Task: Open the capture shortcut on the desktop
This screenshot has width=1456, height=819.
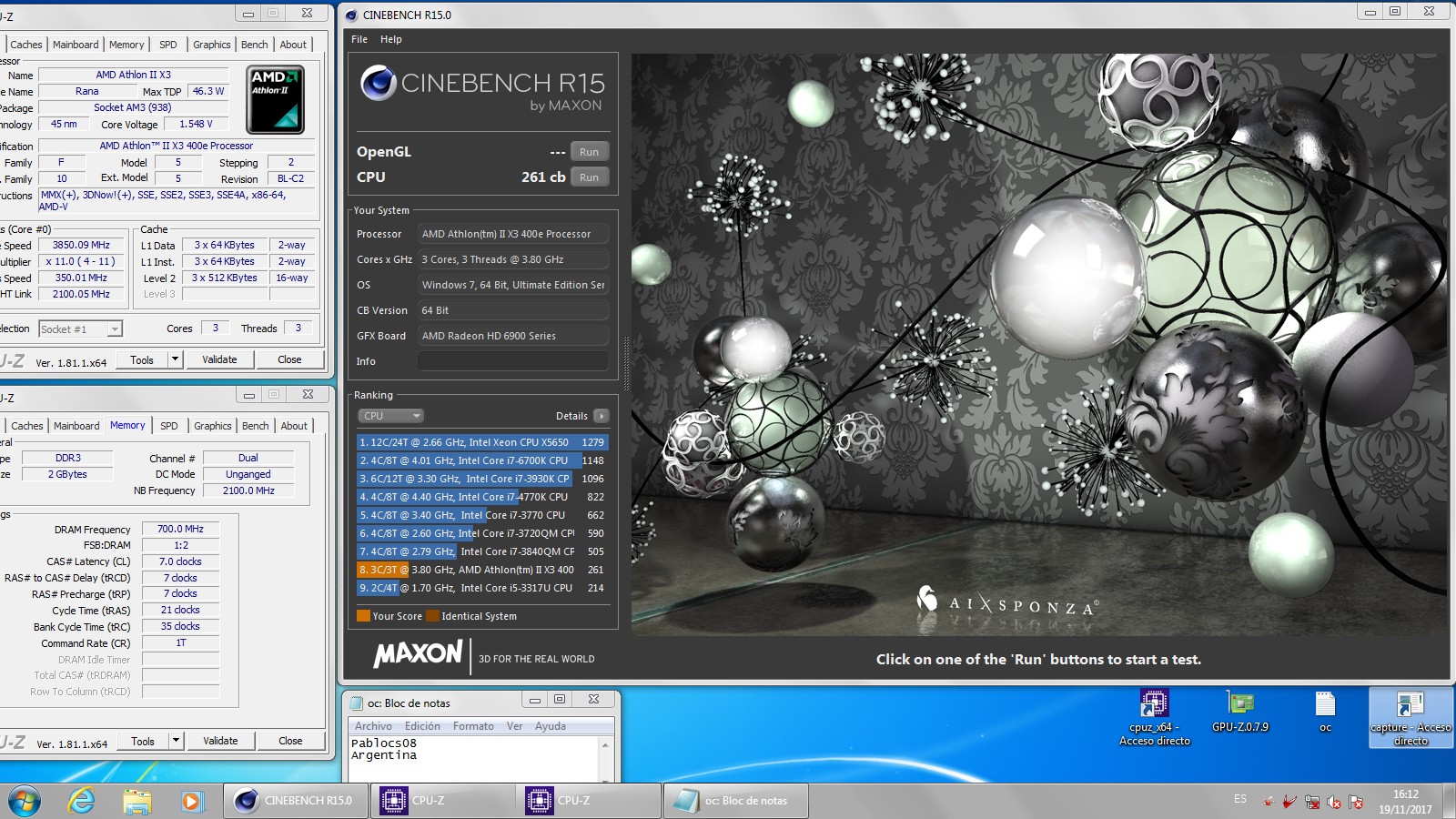Action: click(1410, 717)
